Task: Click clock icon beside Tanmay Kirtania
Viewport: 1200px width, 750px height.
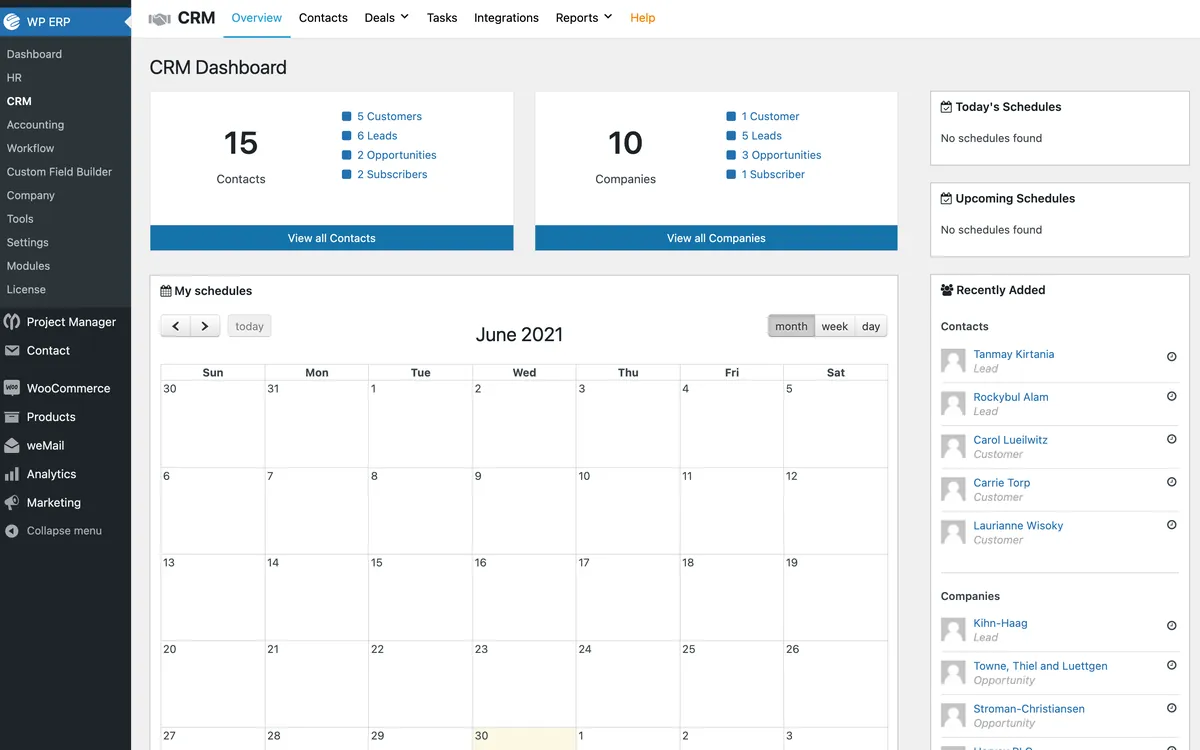Action: pyautogui.click(x=1172, y=357)
